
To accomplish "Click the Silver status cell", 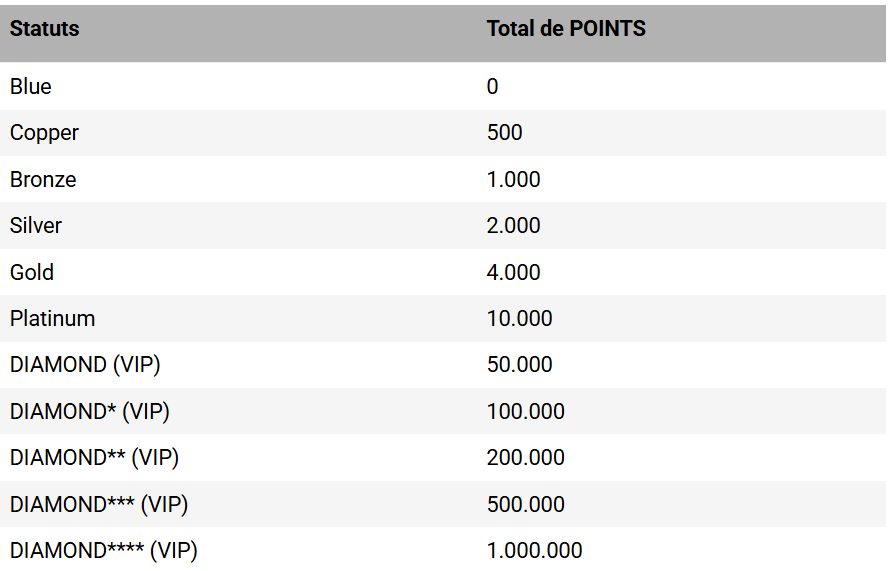I will tap(36, 226).
